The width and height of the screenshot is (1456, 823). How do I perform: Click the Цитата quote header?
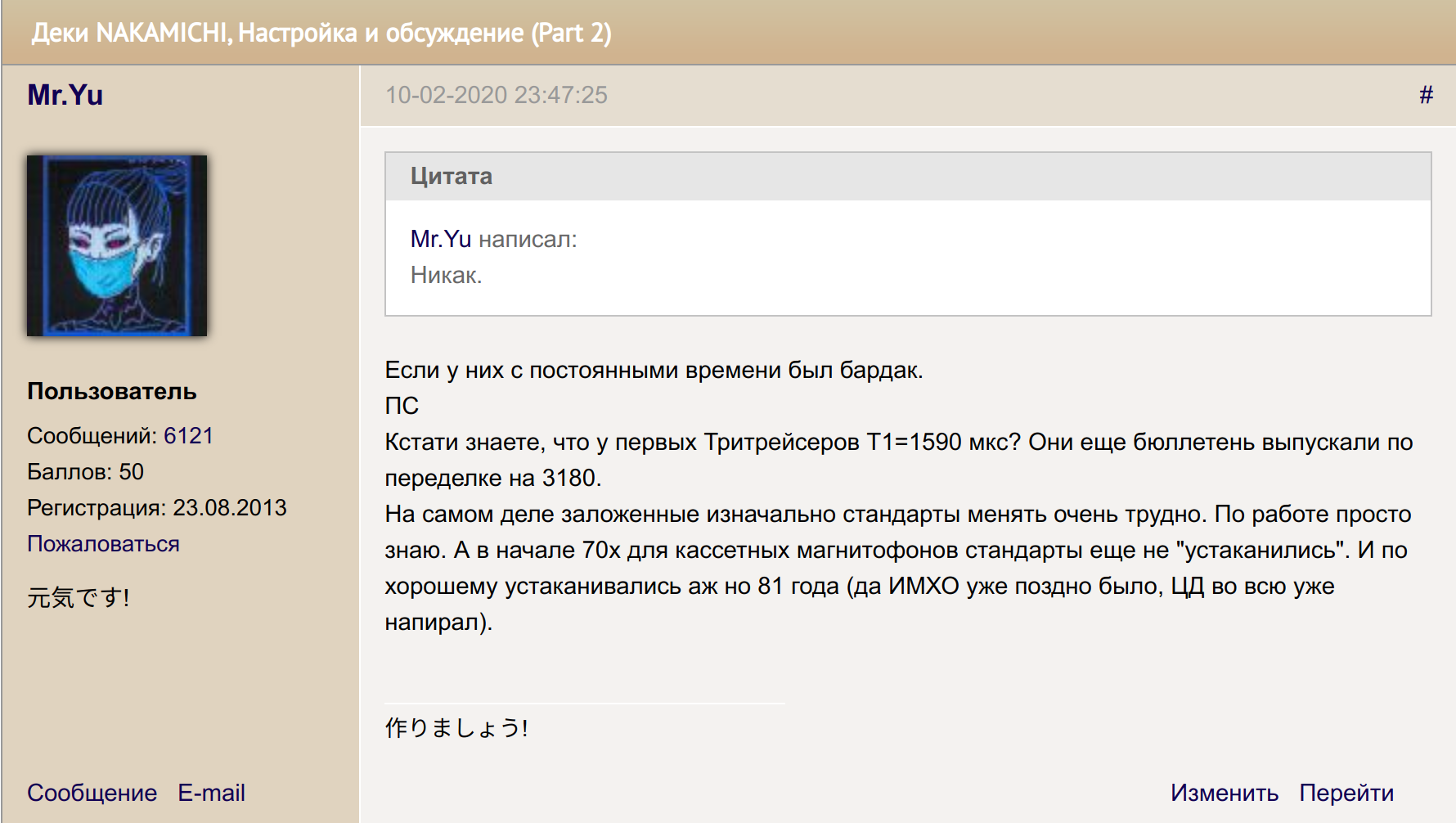(452, 176)
